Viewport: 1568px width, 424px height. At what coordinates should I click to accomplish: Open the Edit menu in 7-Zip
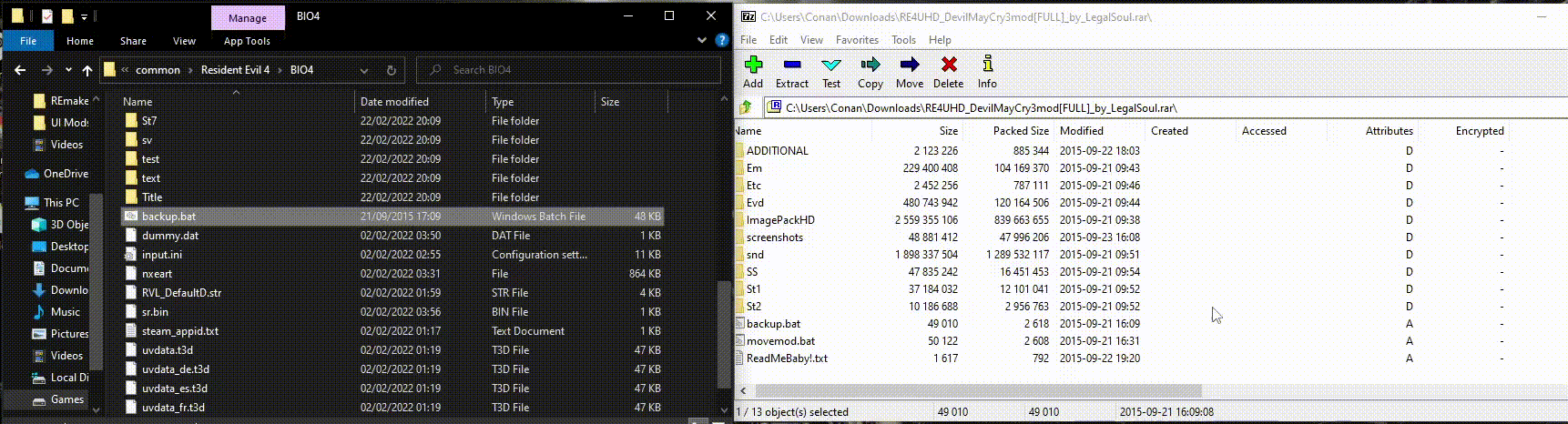[x=779, y=40]
